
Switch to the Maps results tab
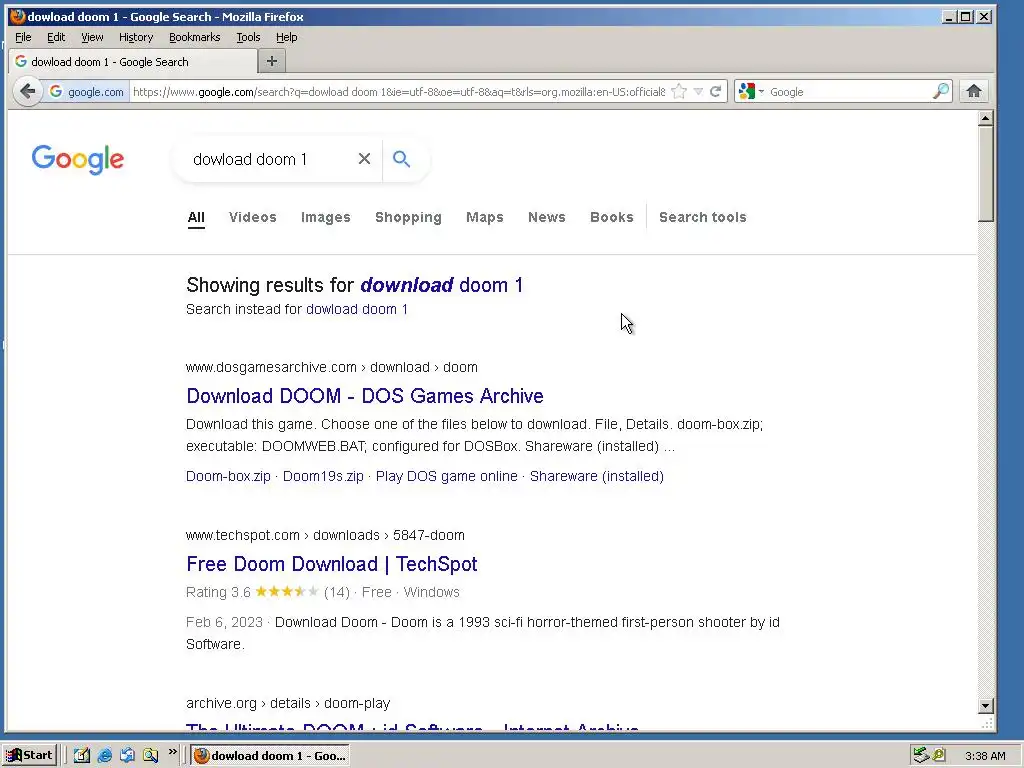point(485,217)
